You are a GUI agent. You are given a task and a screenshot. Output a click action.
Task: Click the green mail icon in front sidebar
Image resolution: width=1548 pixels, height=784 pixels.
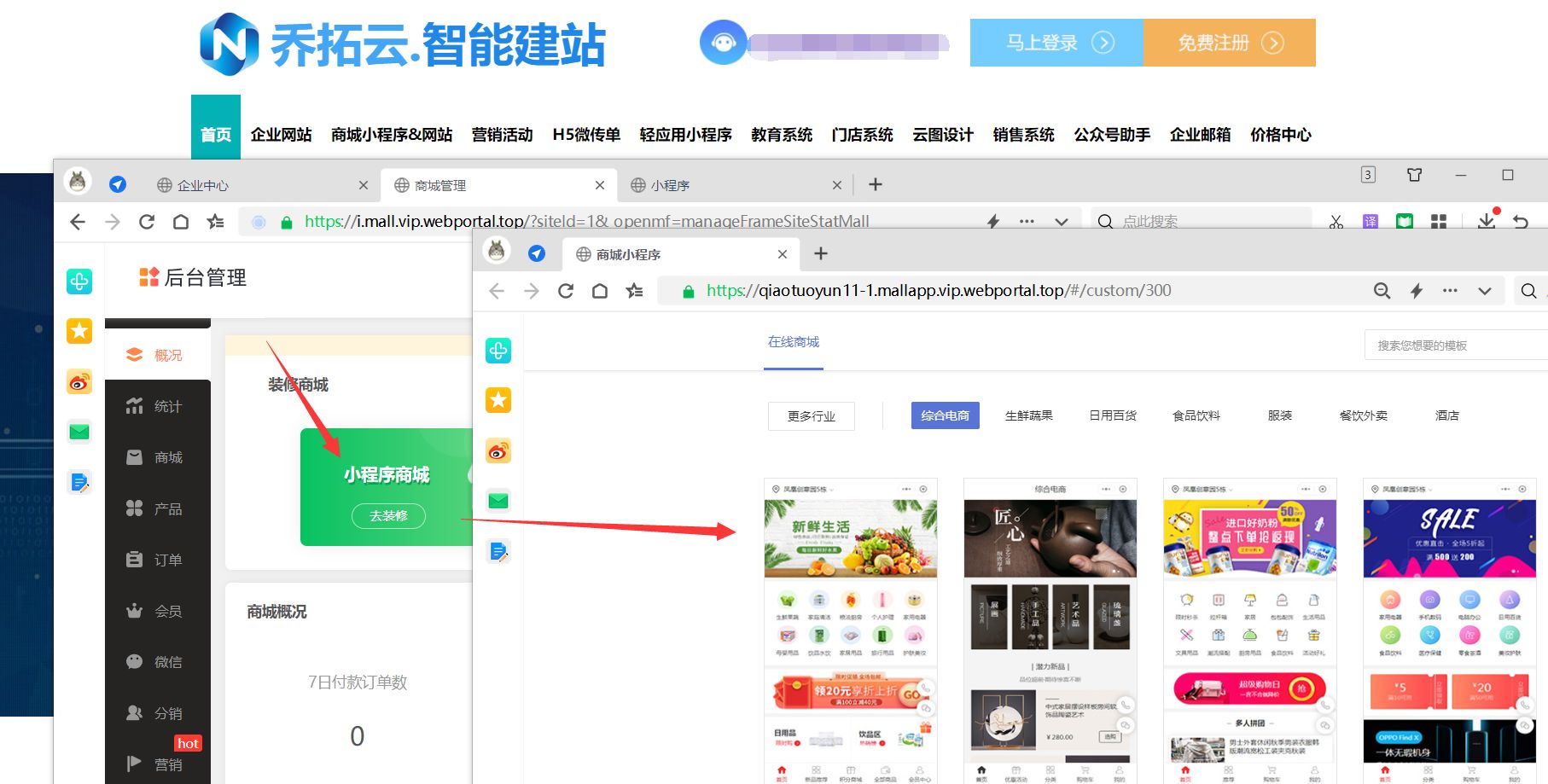coord(498,501)
